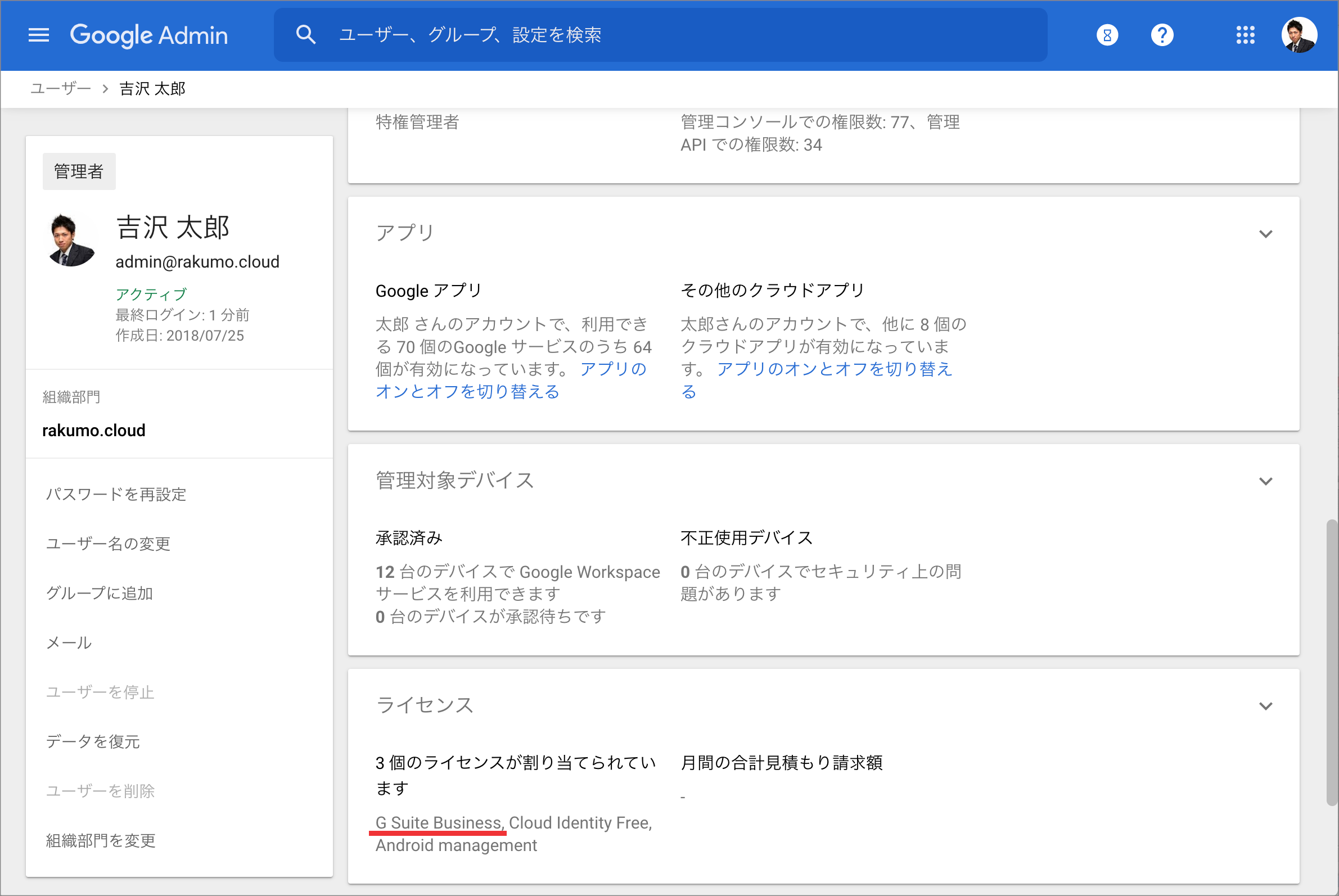Select データを復元 action
This screenshot has width=1339, height=896.
tap(93, 742)
